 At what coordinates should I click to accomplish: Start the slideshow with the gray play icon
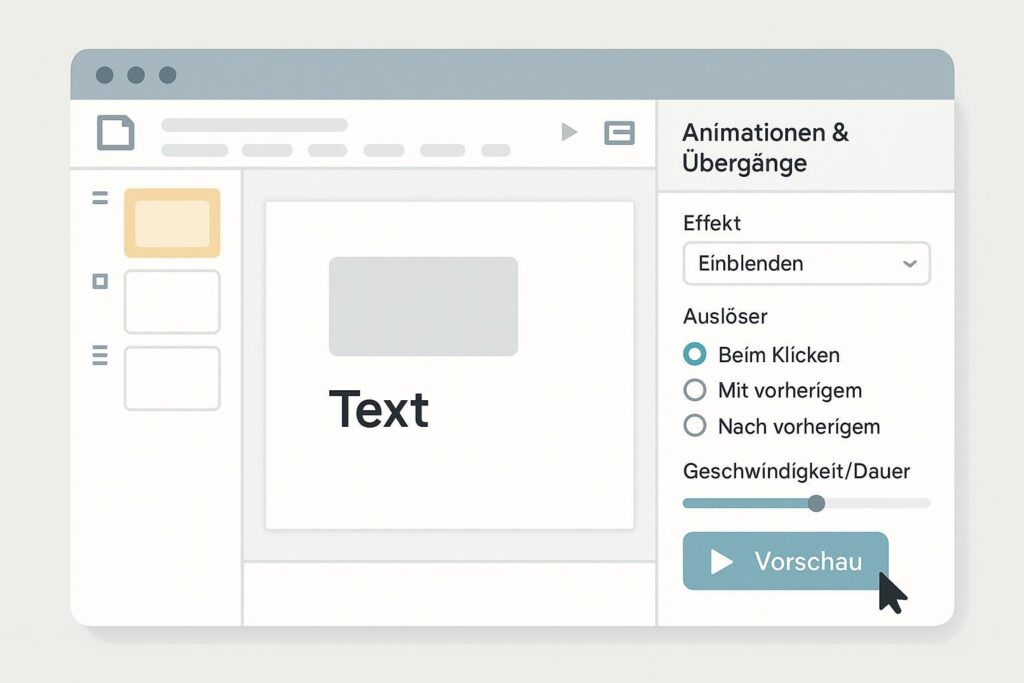[x=569, y=132]
